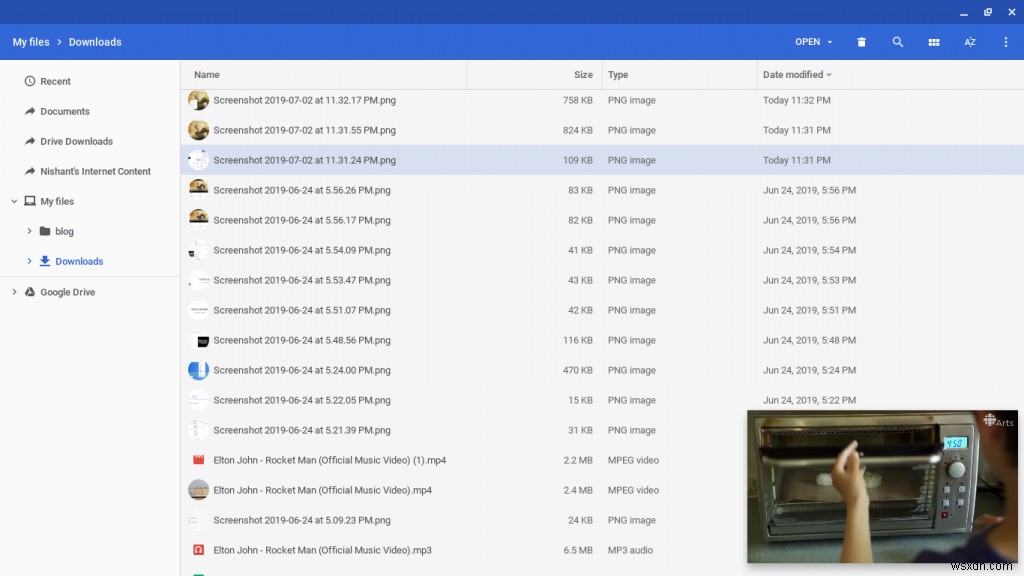Switch to thumbnail grid view
The height and width of the screenshot is (576, 1024).
click(x=933, y=42)
